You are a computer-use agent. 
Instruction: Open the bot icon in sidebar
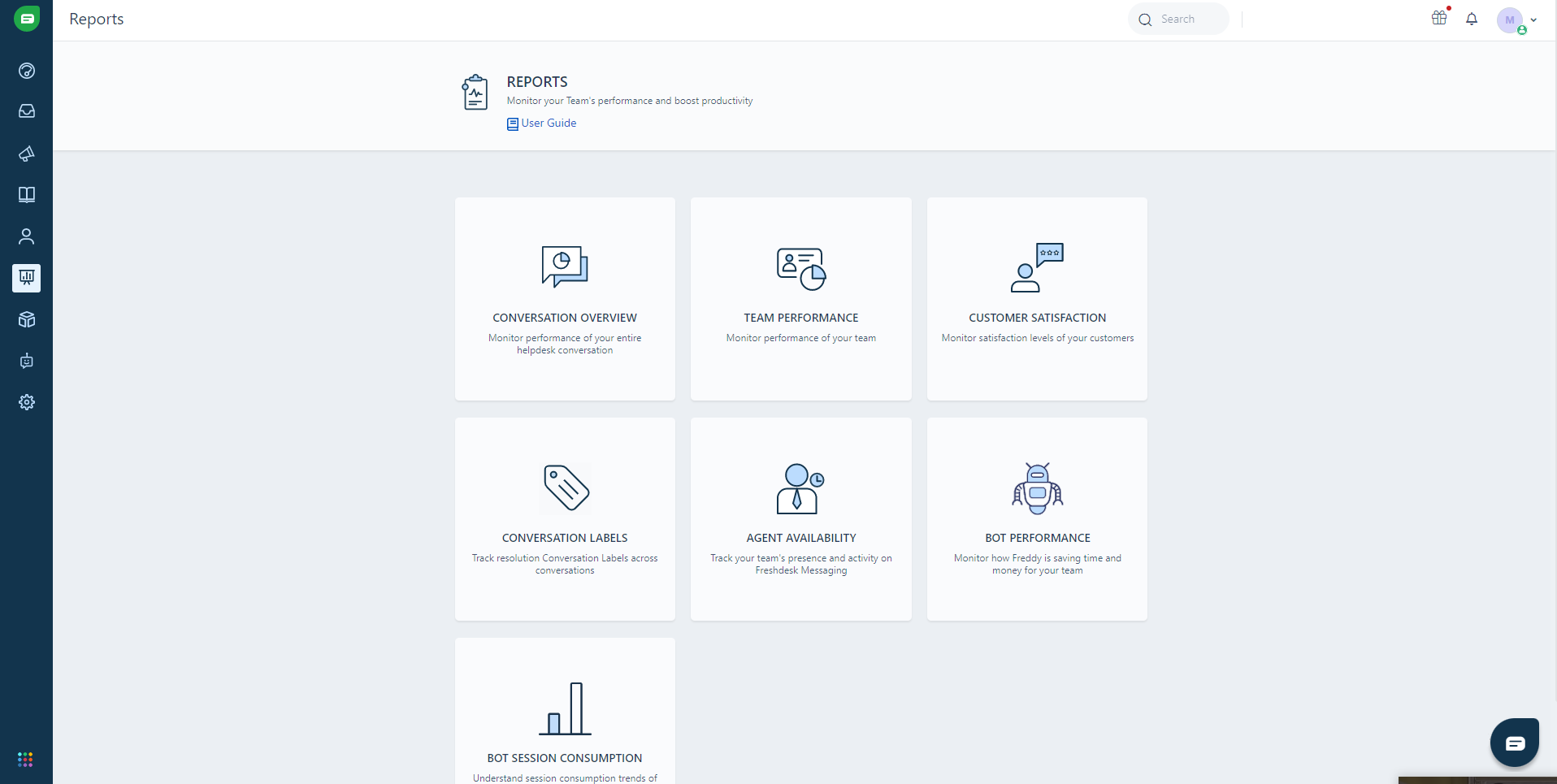tap(27, 361)
